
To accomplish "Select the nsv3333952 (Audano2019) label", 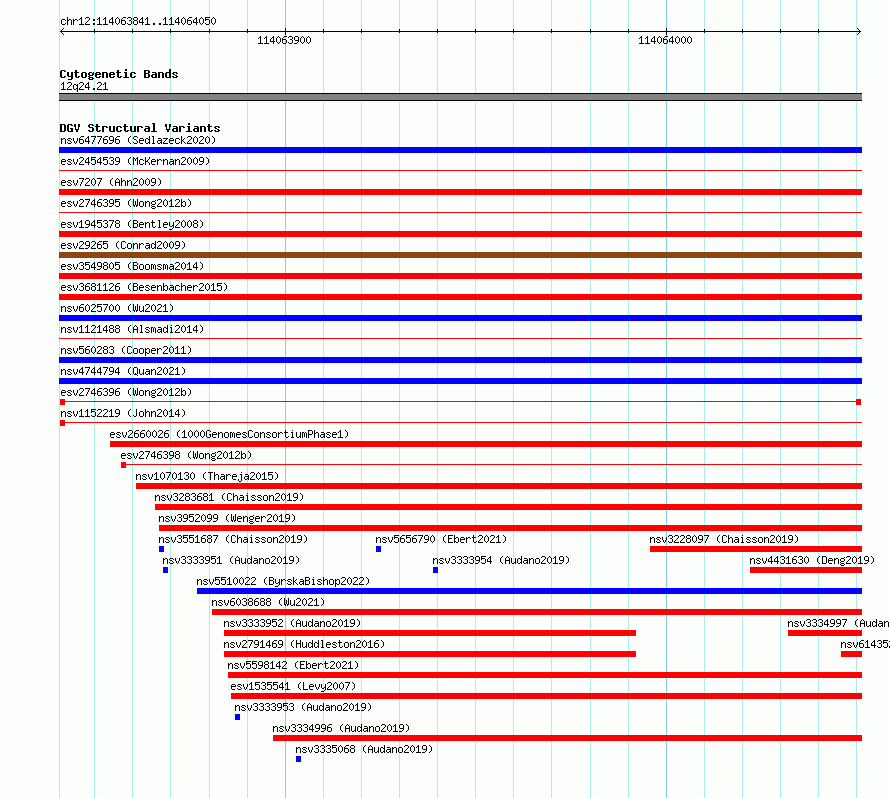I will click(x=292, y=623).
